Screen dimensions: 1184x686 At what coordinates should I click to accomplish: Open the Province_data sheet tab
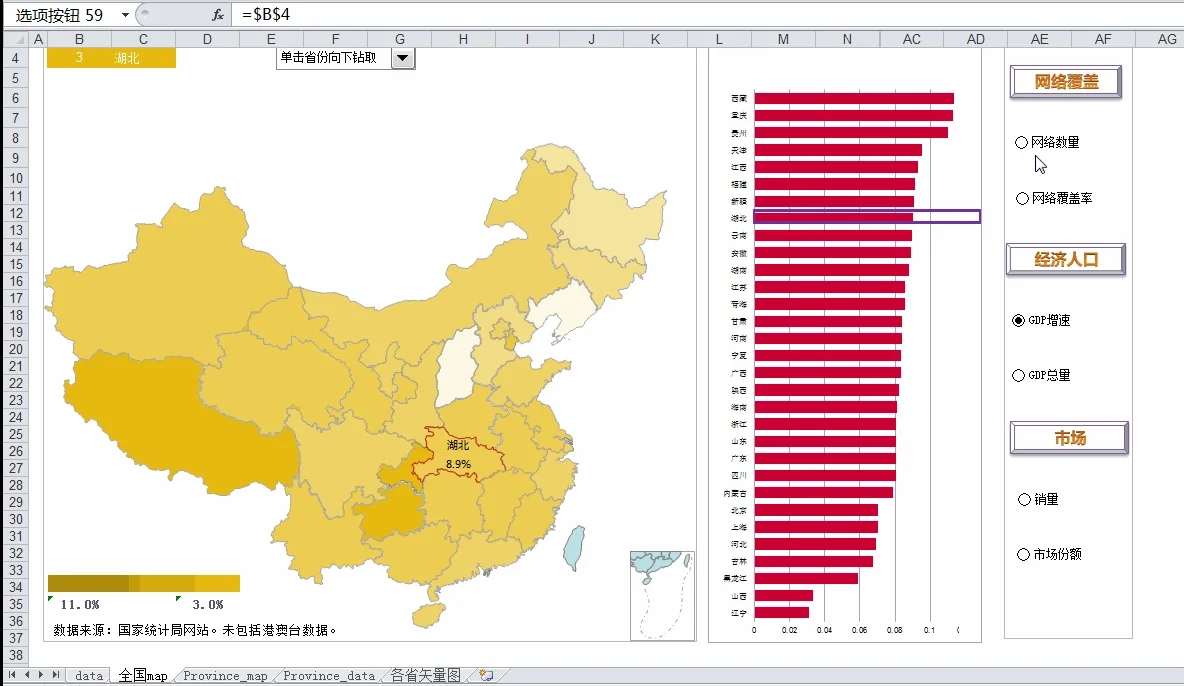pyautogui.click(x=328, y=675)
